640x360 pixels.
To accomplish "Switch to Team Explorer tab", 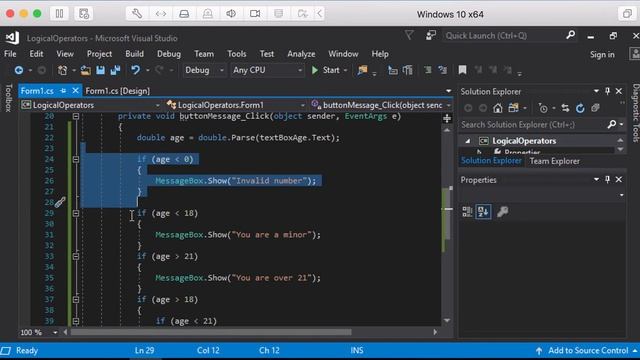I will tap(554, 161).
